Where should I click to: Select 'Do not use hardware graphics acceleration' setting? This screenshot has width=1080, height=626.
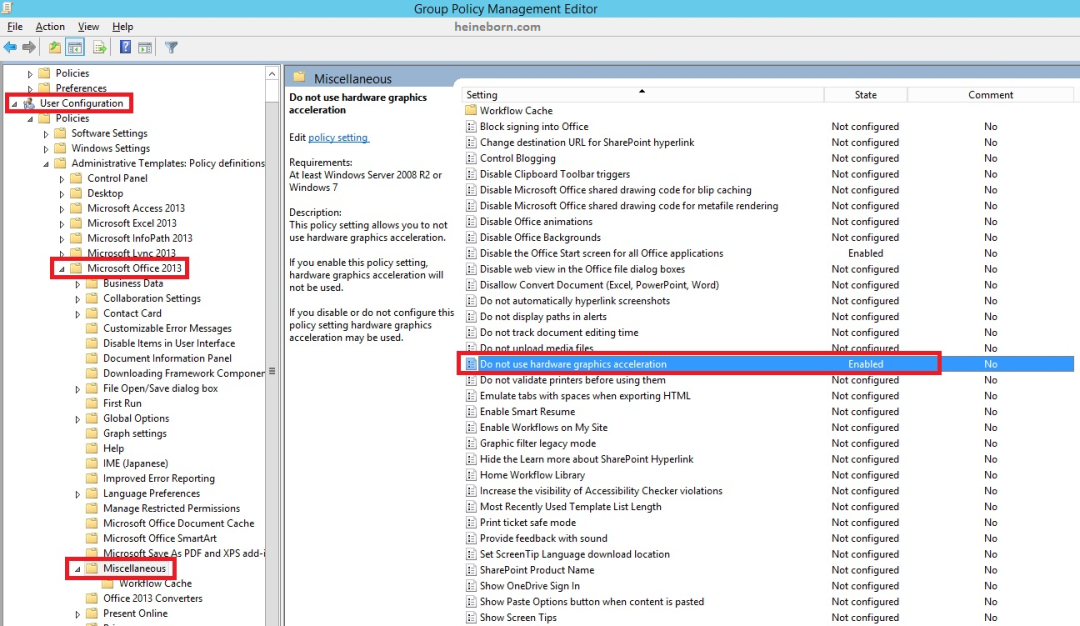coord(769,364)
